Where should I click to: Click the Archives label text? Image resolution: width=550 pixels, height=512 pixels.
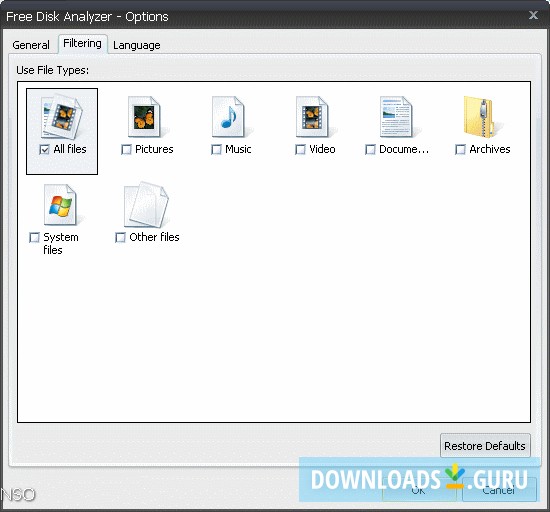pyautogui.click(x=490, y=149)
